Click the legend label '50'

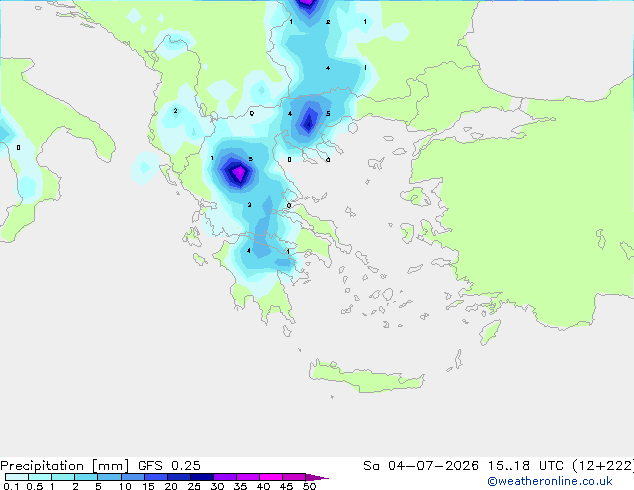click(x=309, y=486)
